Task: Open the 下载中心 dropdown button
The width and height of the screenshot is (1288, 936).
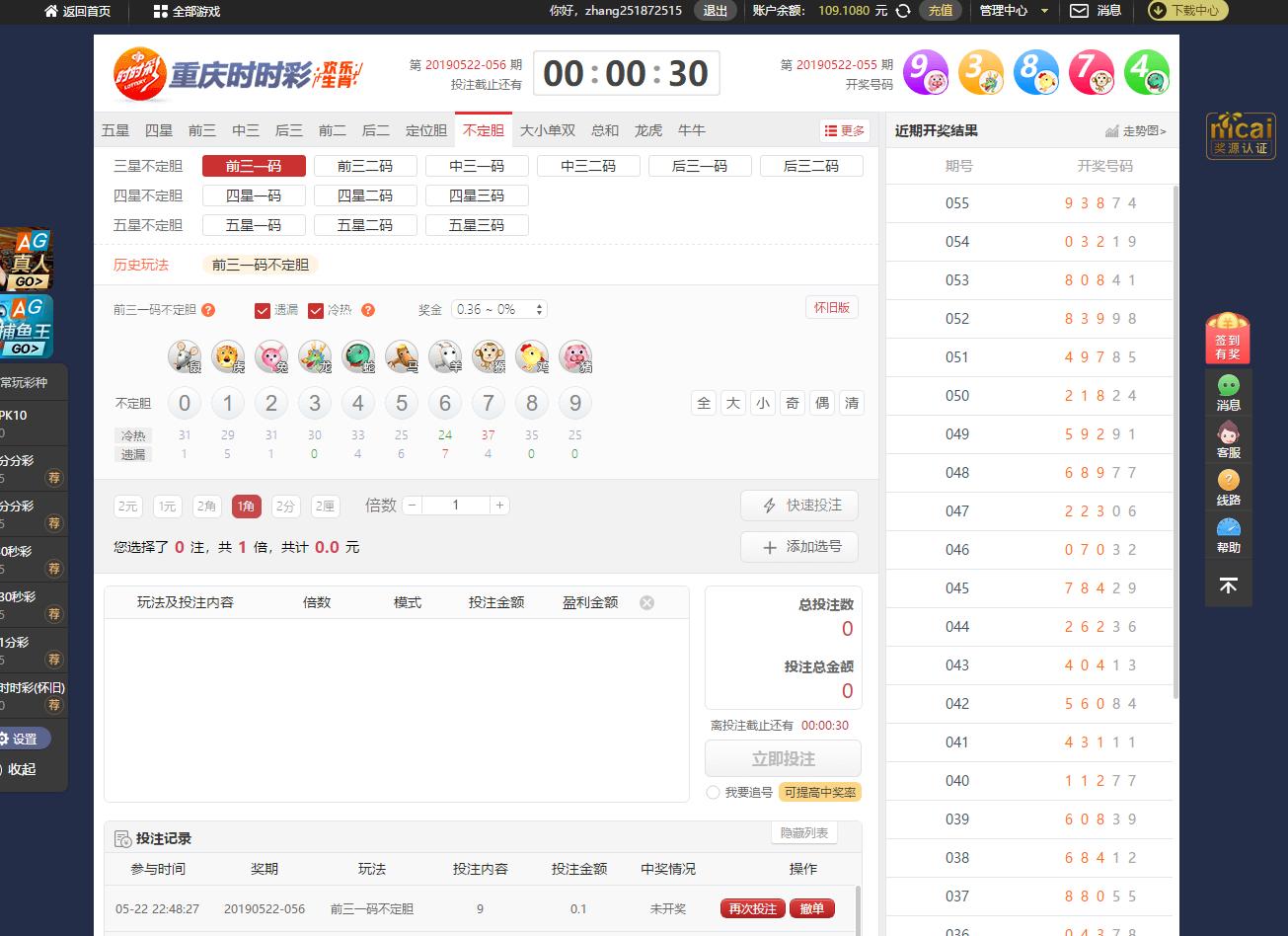Action: [1187, 11]
